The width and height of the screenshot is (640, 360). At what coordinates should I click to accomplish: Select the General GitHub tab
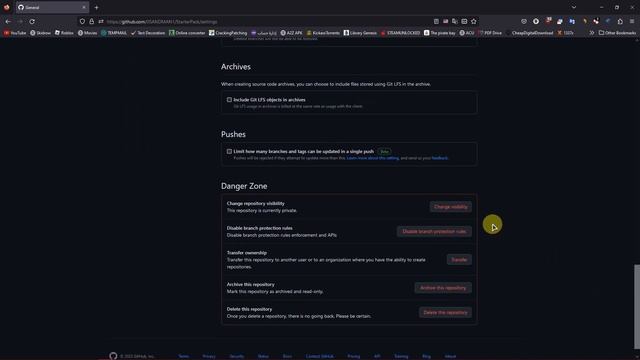coord(52,7)
